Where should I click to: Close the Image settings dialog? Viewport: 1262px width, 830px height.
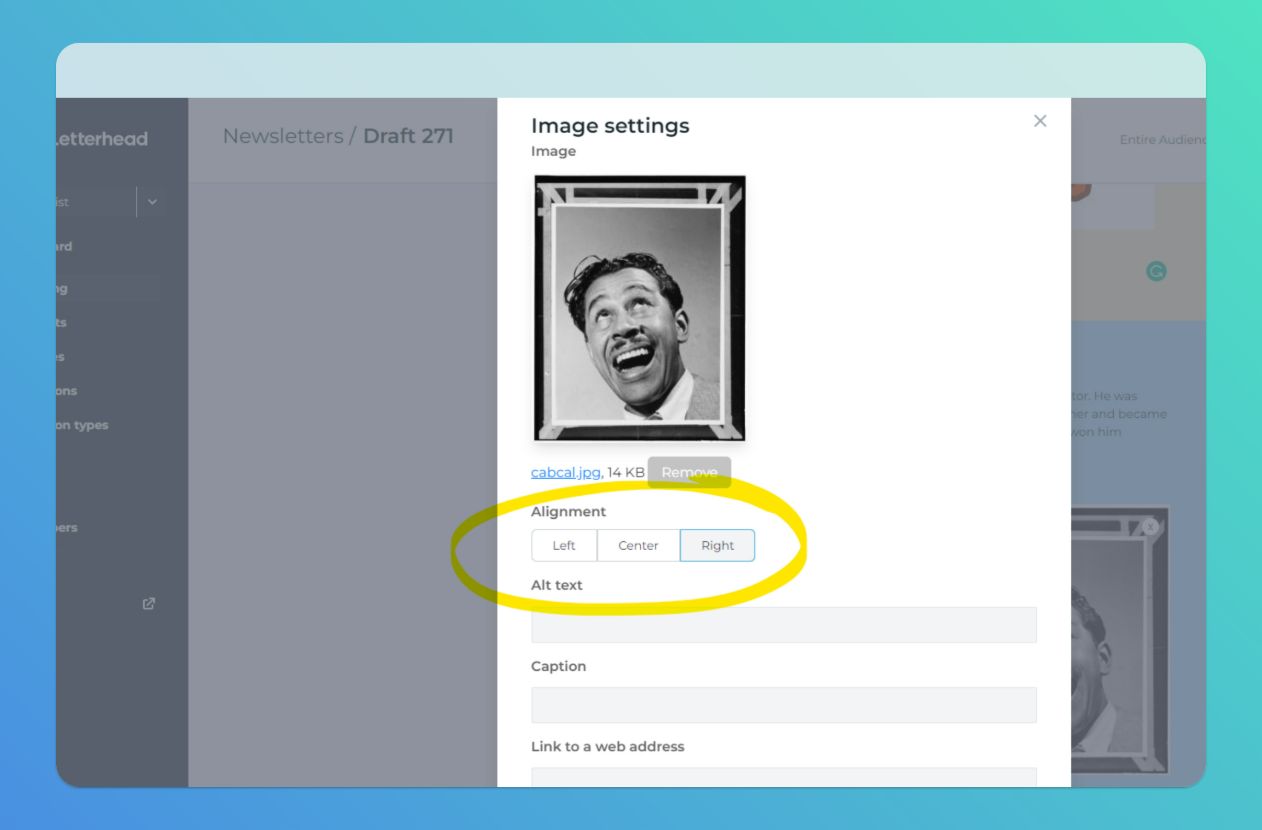pyautogui.click(x=1040, y=121)
